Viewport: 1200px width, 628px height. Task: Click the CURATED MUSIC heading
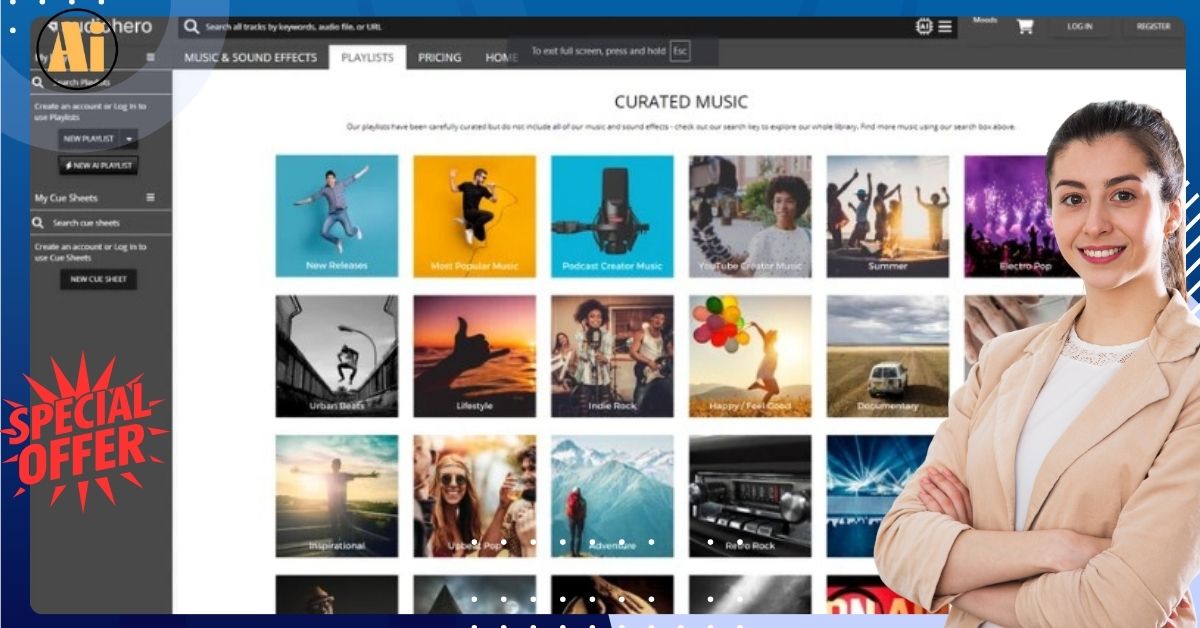(681, 102)
